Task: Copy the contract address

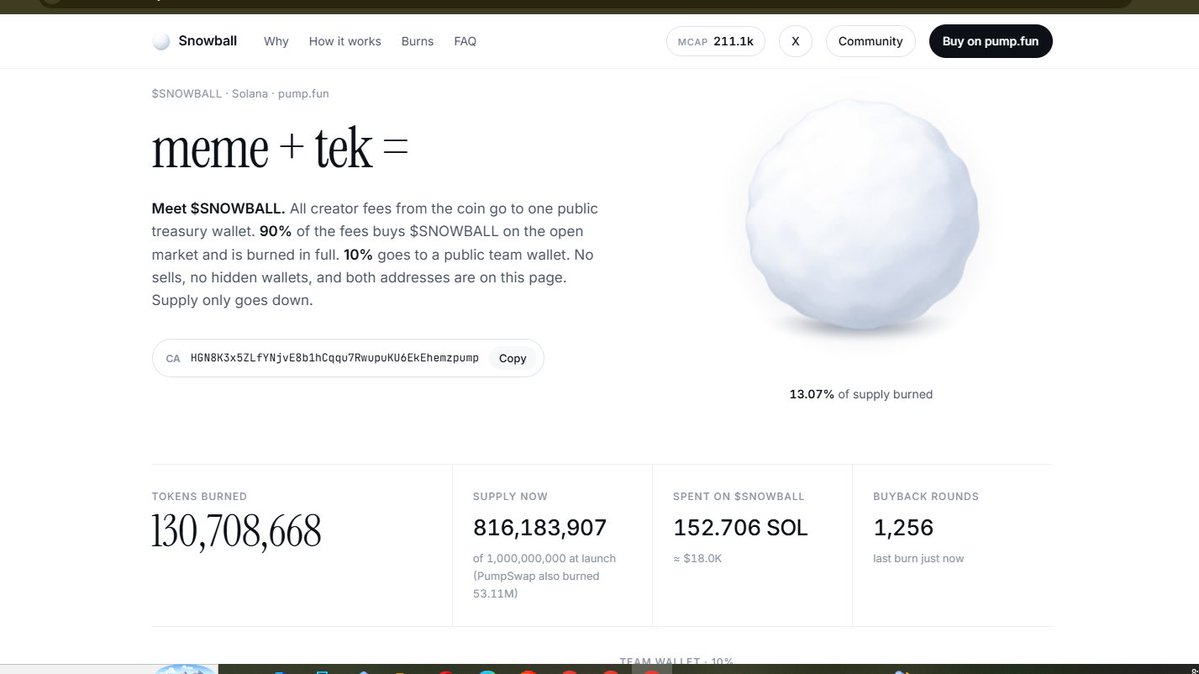Action: (512, 358)
